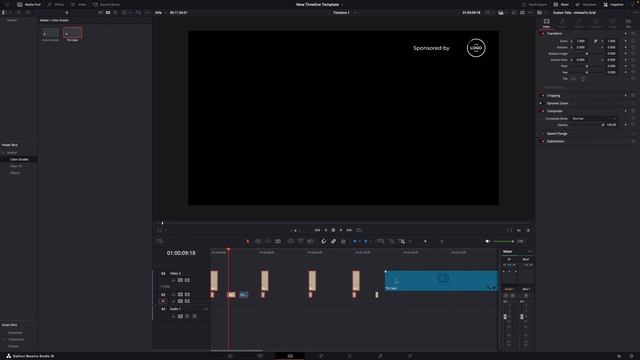Toggle the Stabilization enable switch
The image size is (640, 360).
point(542,141)
